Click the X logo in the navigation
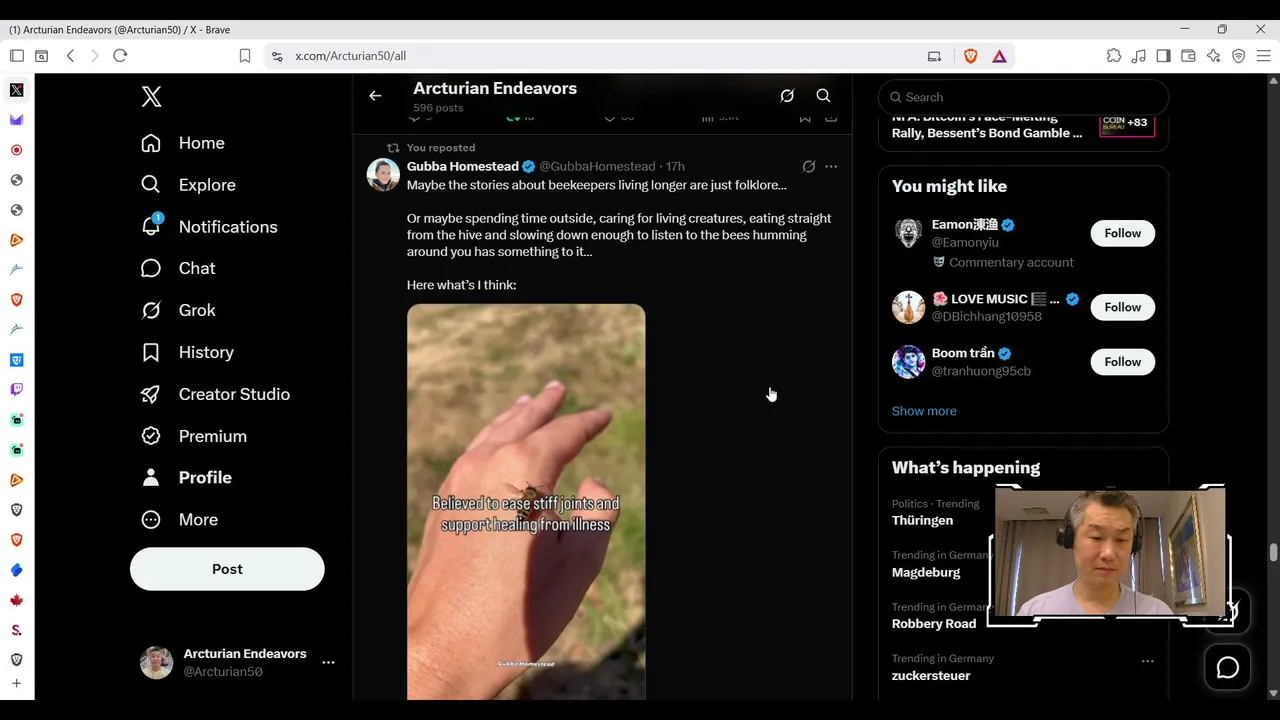Viewport: 1280px width, 720px height. point(151,97)
